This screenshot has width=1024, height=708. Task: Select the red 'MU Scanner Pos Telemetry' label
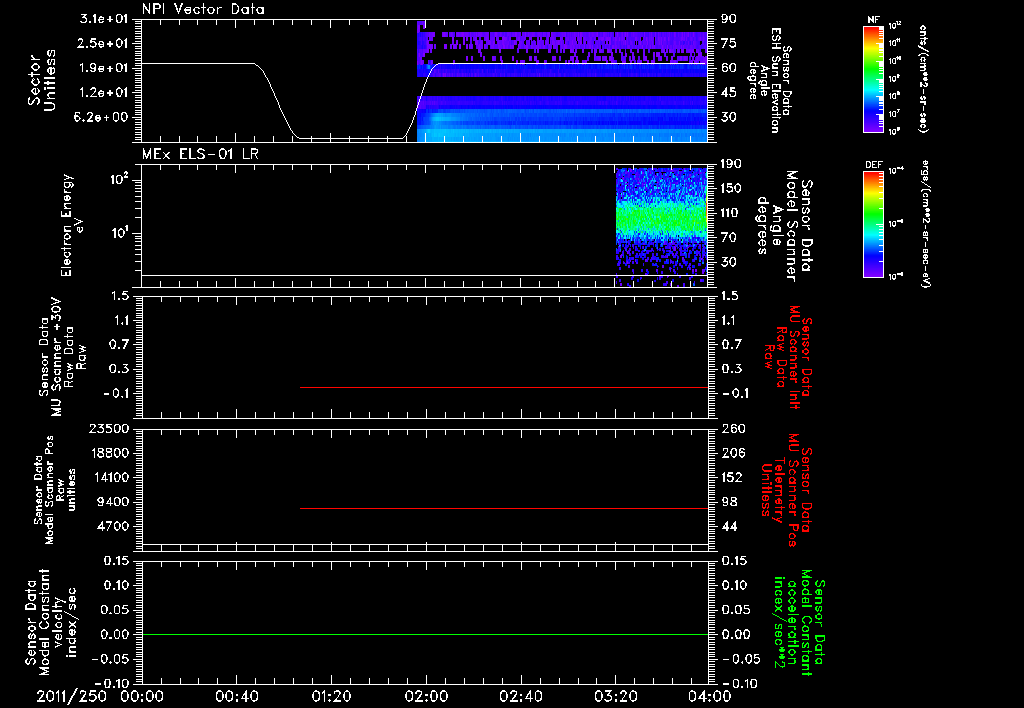coord(786,490)
